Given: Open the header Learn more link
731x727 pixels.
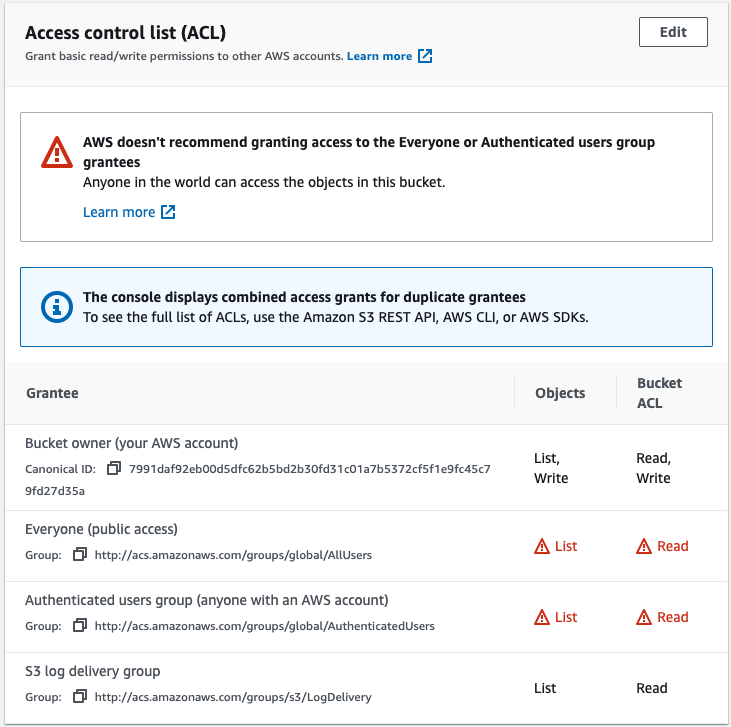Looking at the screenshot, I should point(379,56).
